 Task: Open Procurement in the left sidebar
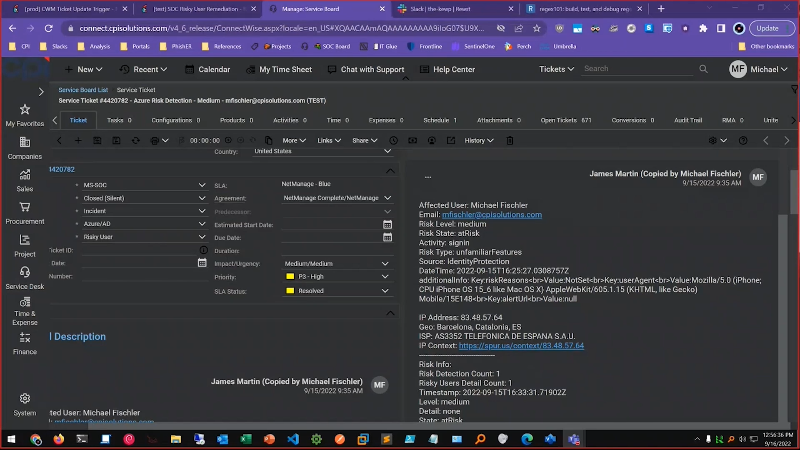pyautogui.click(x=24, y=211)
